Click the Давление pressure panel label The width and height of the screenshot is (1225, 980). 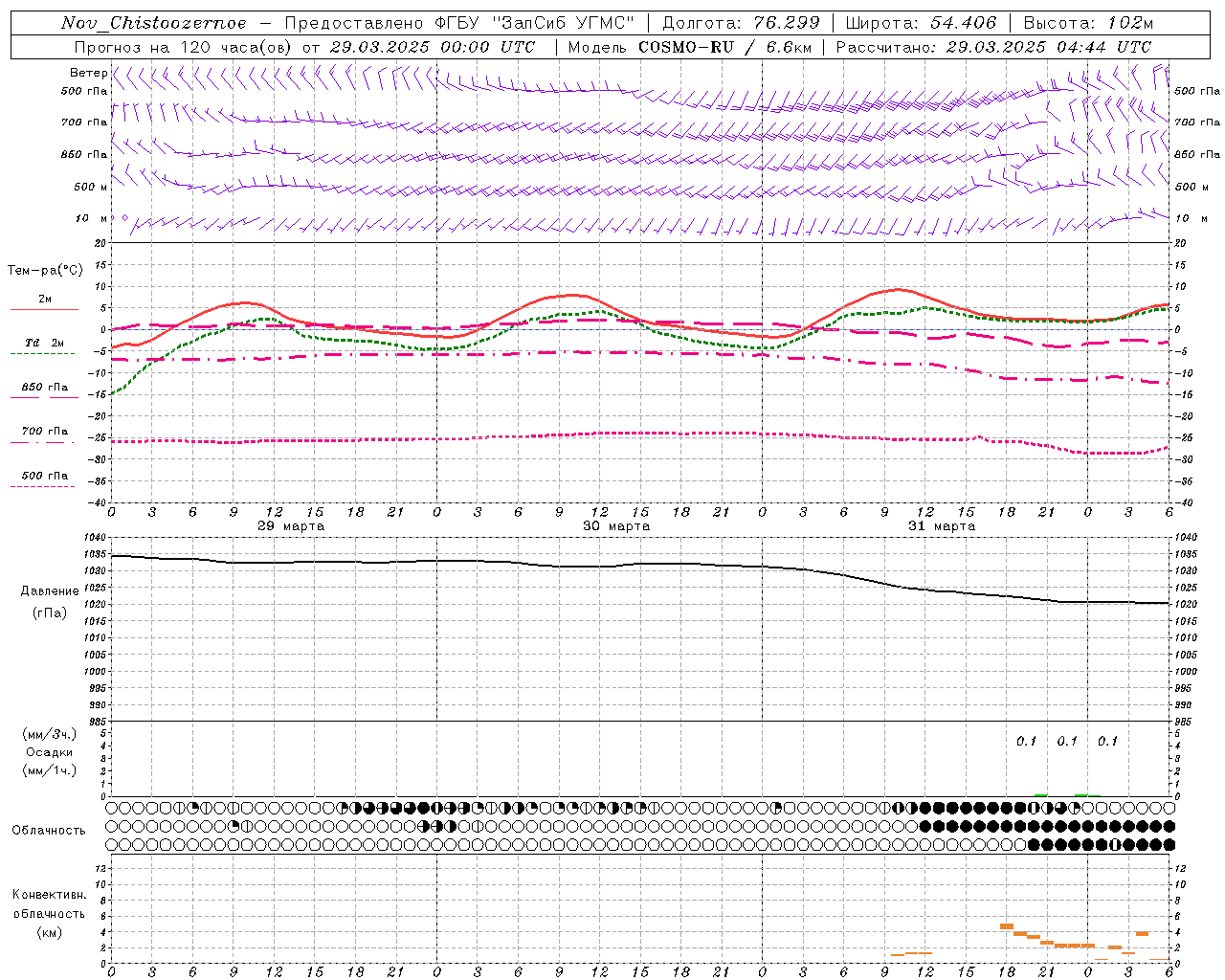coord(50,591)
